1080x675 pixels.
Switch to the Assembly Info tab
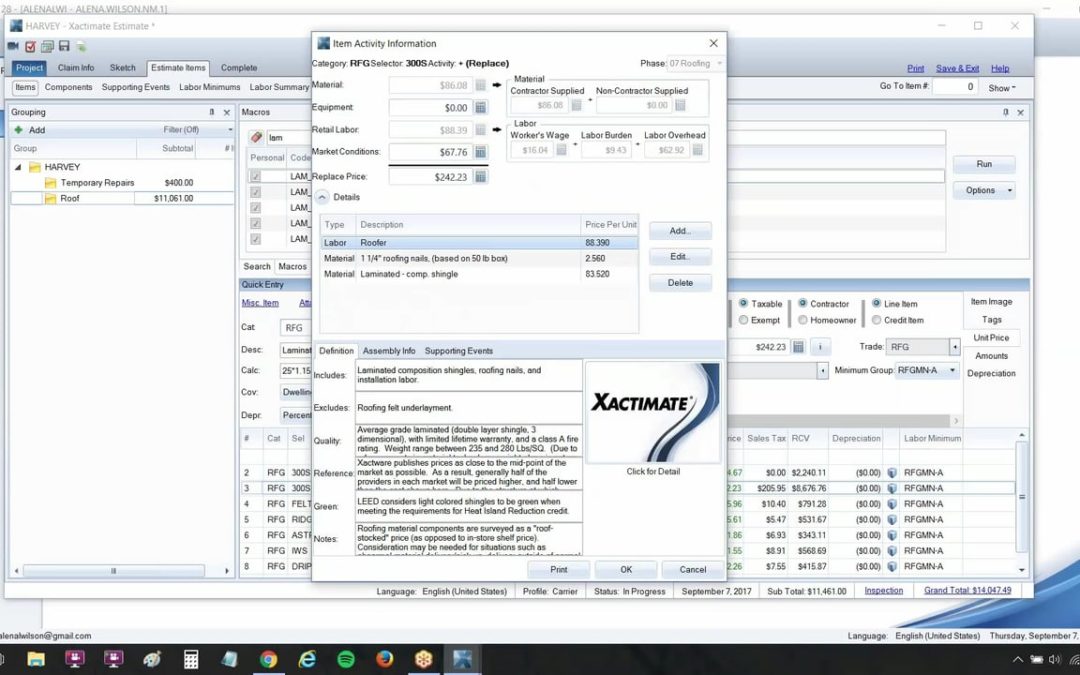[389, 351]
